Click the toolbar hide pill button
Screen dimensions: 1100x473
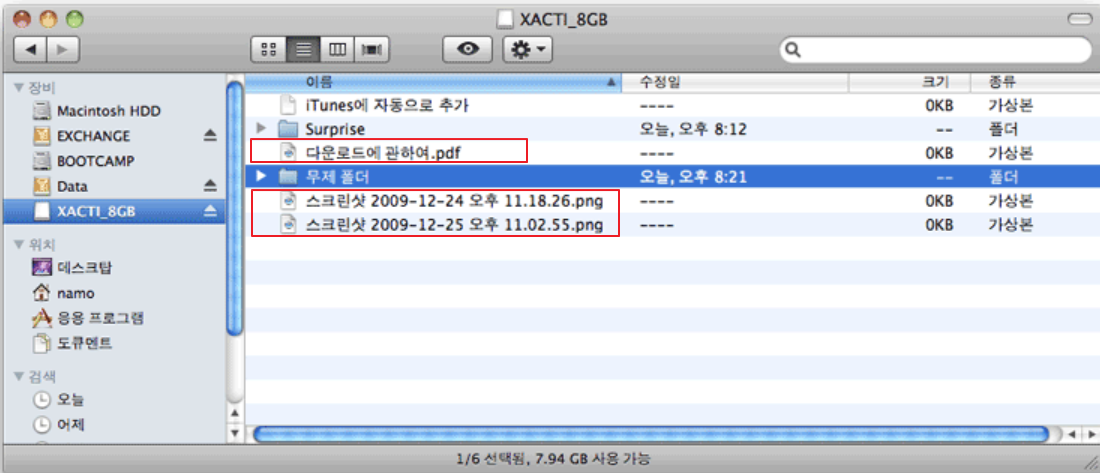coord(1078,19)
